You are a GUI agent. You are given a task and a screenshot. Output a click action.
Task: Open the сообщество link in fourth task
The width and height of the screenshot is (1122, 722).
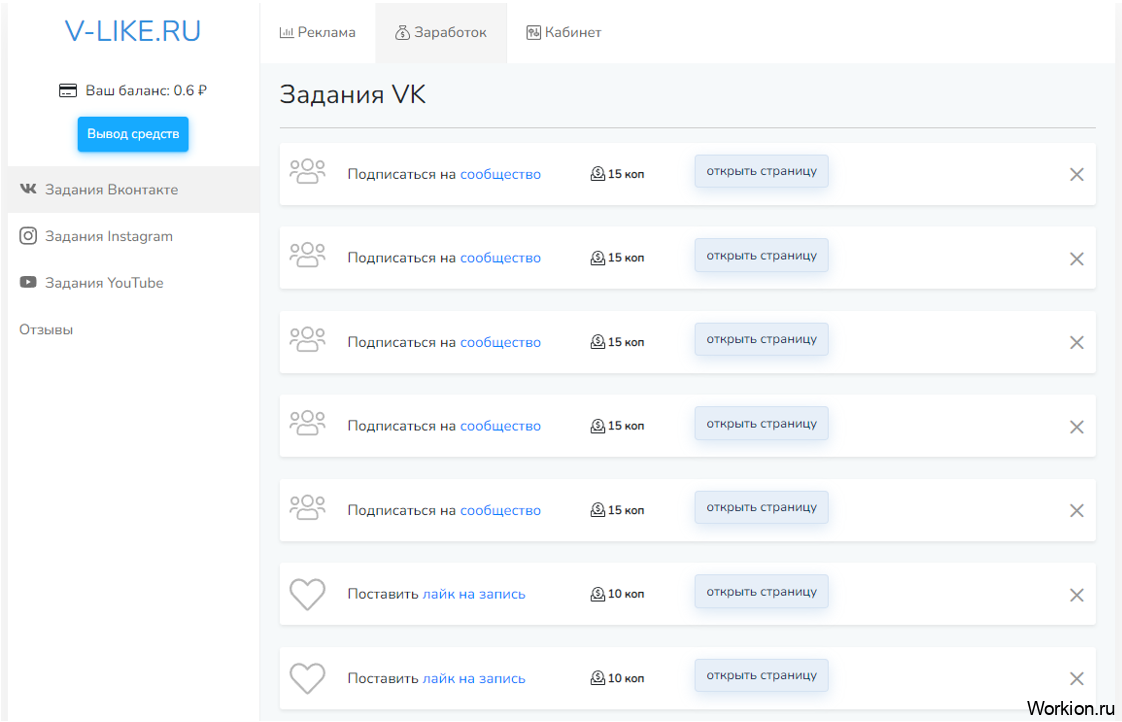pyautogui.click(x=500, y=426)
